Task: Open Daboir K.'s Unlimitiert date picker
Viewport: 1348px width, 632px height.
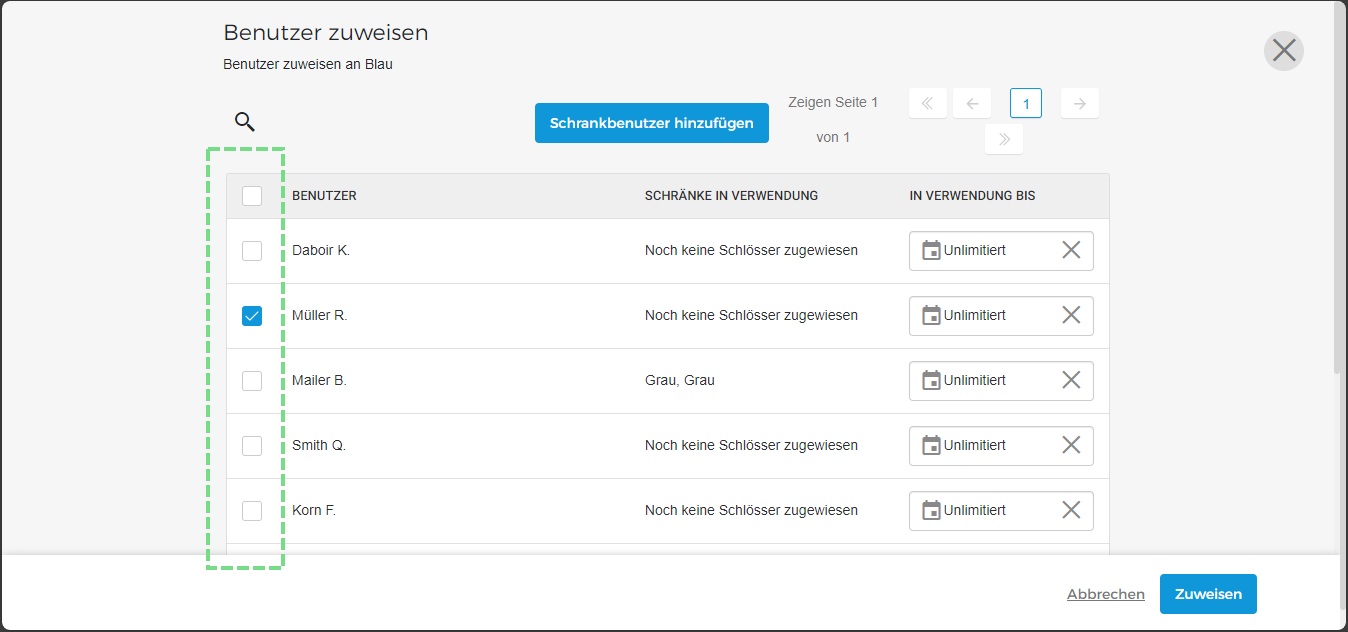Action: coord(1001,250)
